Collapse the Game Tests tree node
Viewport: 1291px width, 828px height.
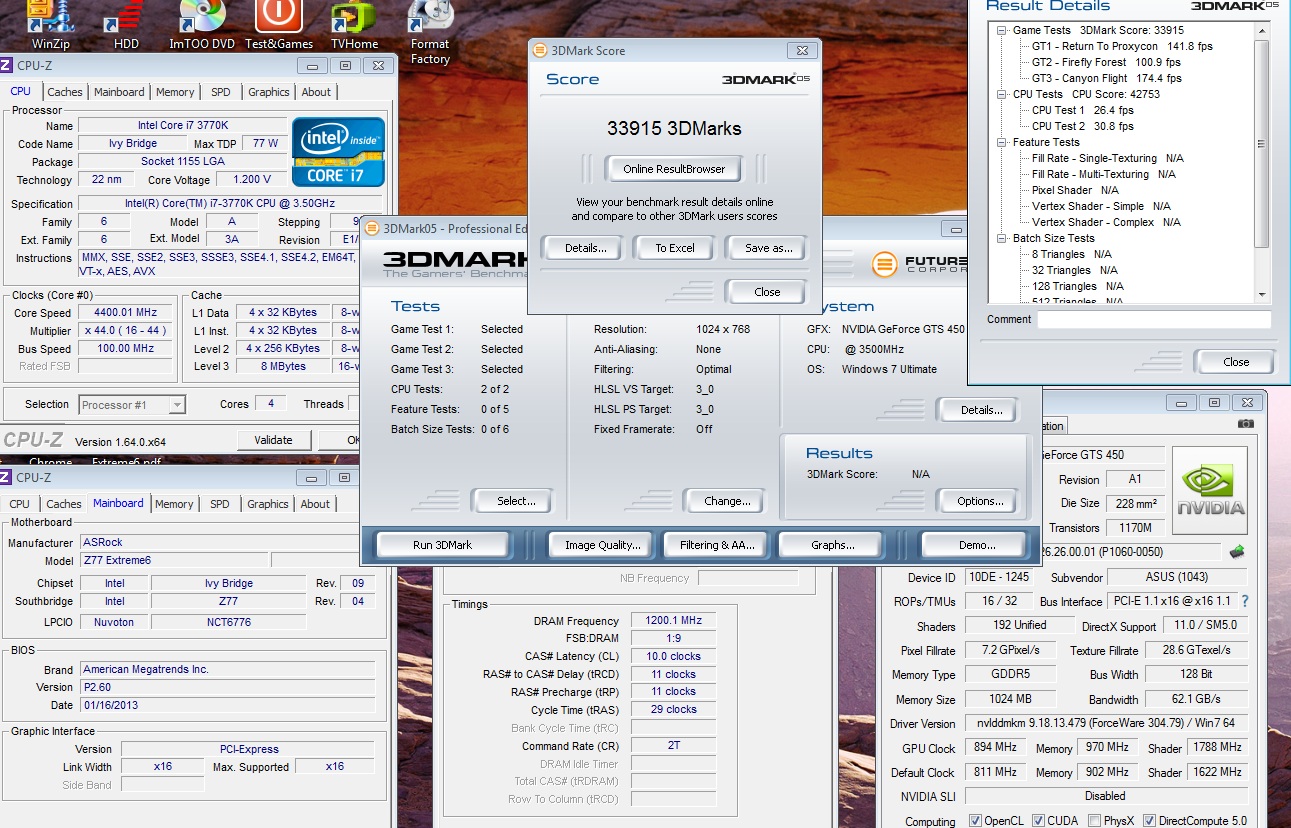coord(1002,30)
